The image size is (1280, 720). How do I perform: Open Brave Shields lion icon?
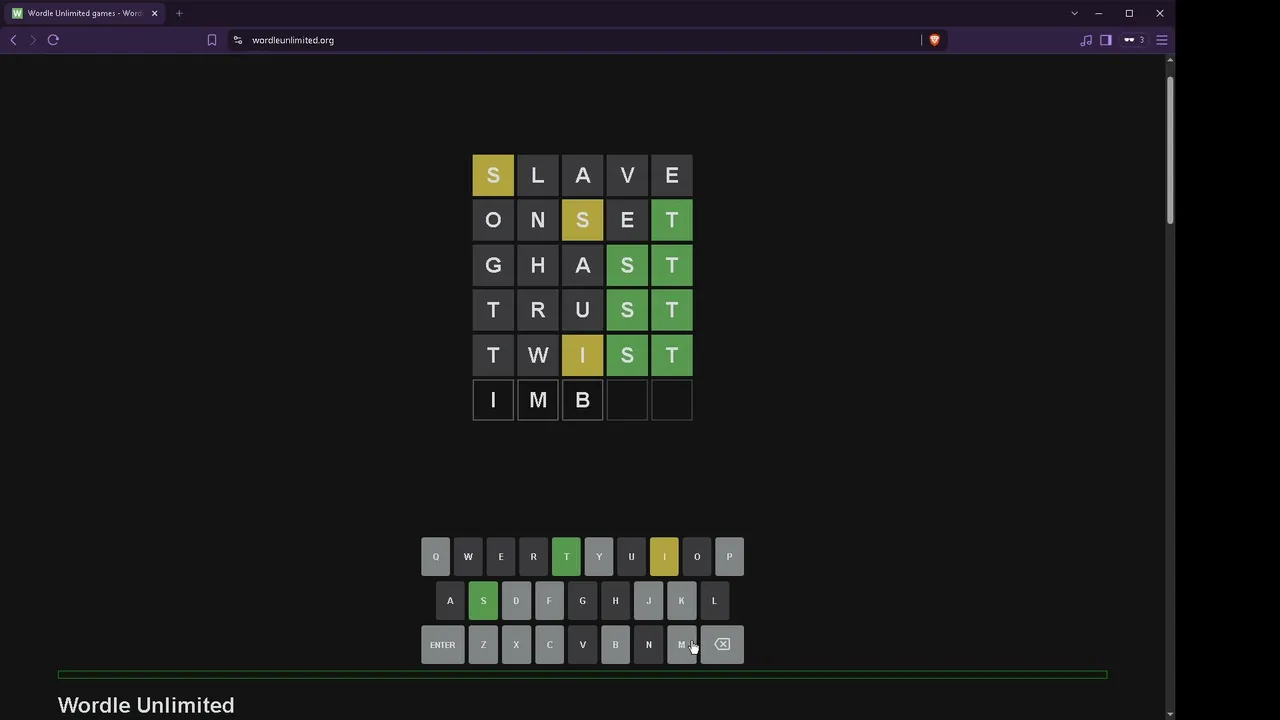(935, 40)
